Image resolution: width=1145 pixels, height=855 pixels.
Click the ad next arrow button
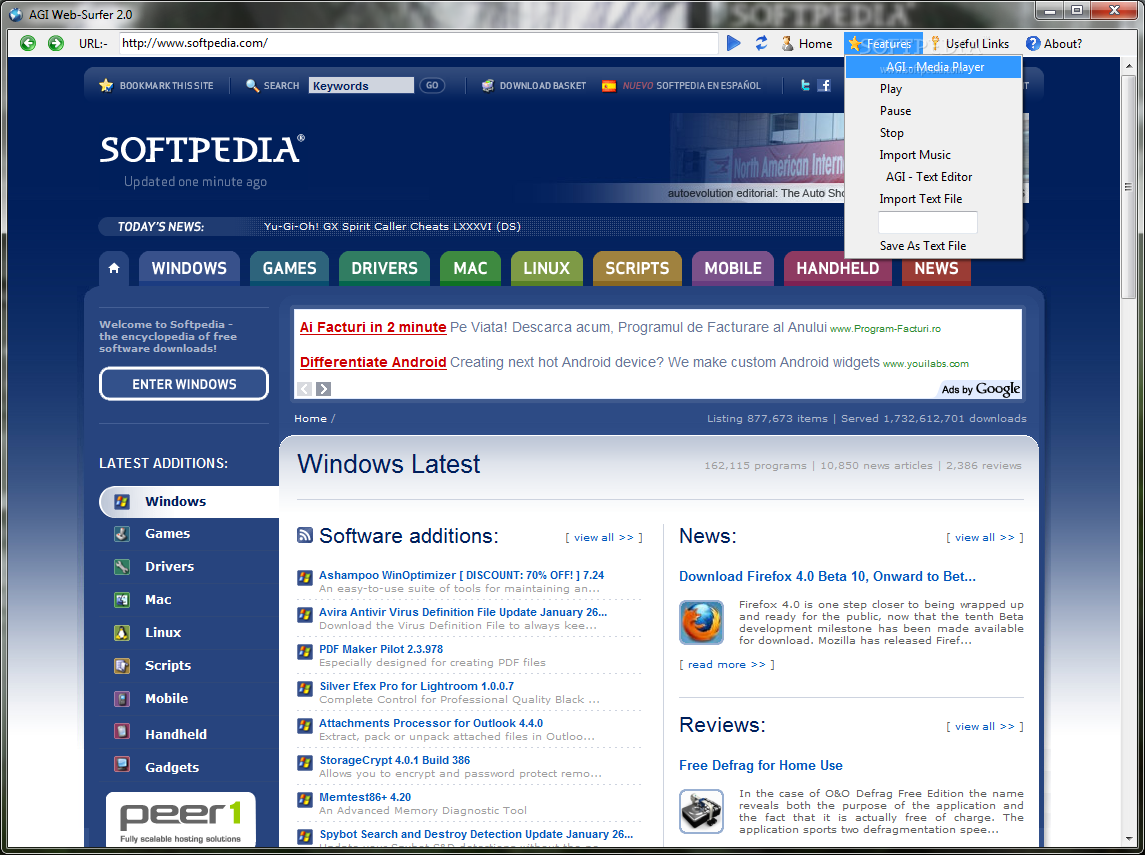[323, 389]
